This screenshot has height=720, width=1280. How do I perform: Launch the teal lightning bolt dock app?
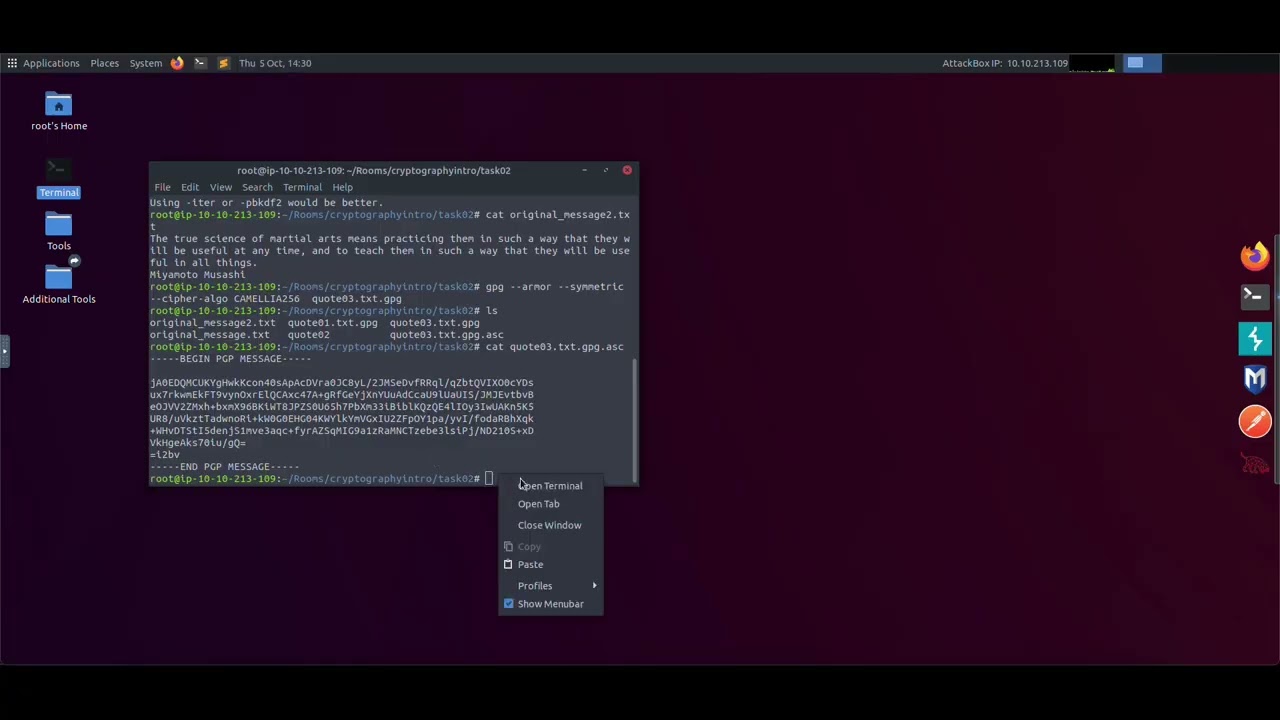point(1255,338)
